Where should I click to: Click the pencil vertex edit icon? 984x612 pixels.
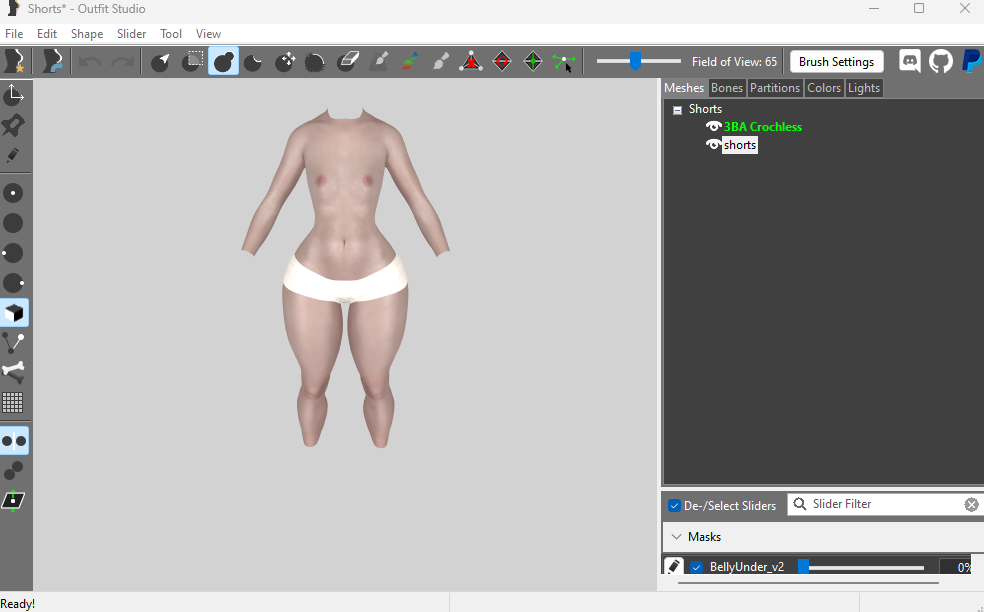click(x=13, y=155)
